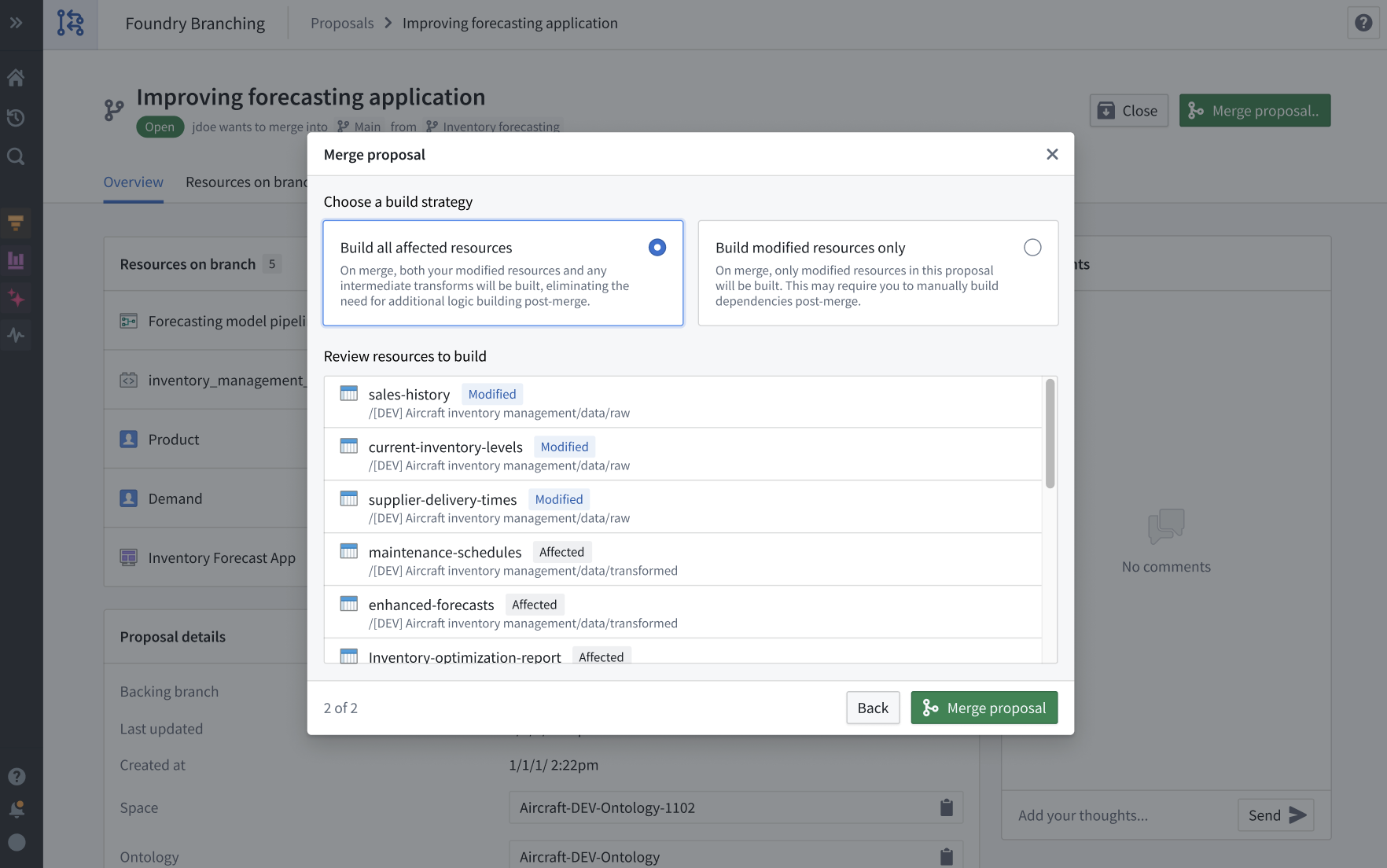Expand the left sidebar with double chevron
The image size is (1387, 868).
(16, 23)
